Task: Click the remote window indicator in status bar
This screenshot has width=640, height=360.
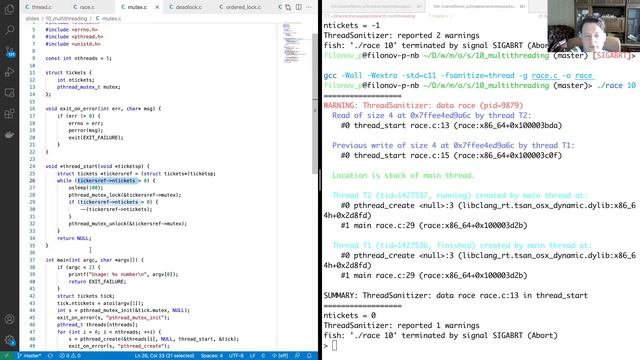Action: point(6,356)
